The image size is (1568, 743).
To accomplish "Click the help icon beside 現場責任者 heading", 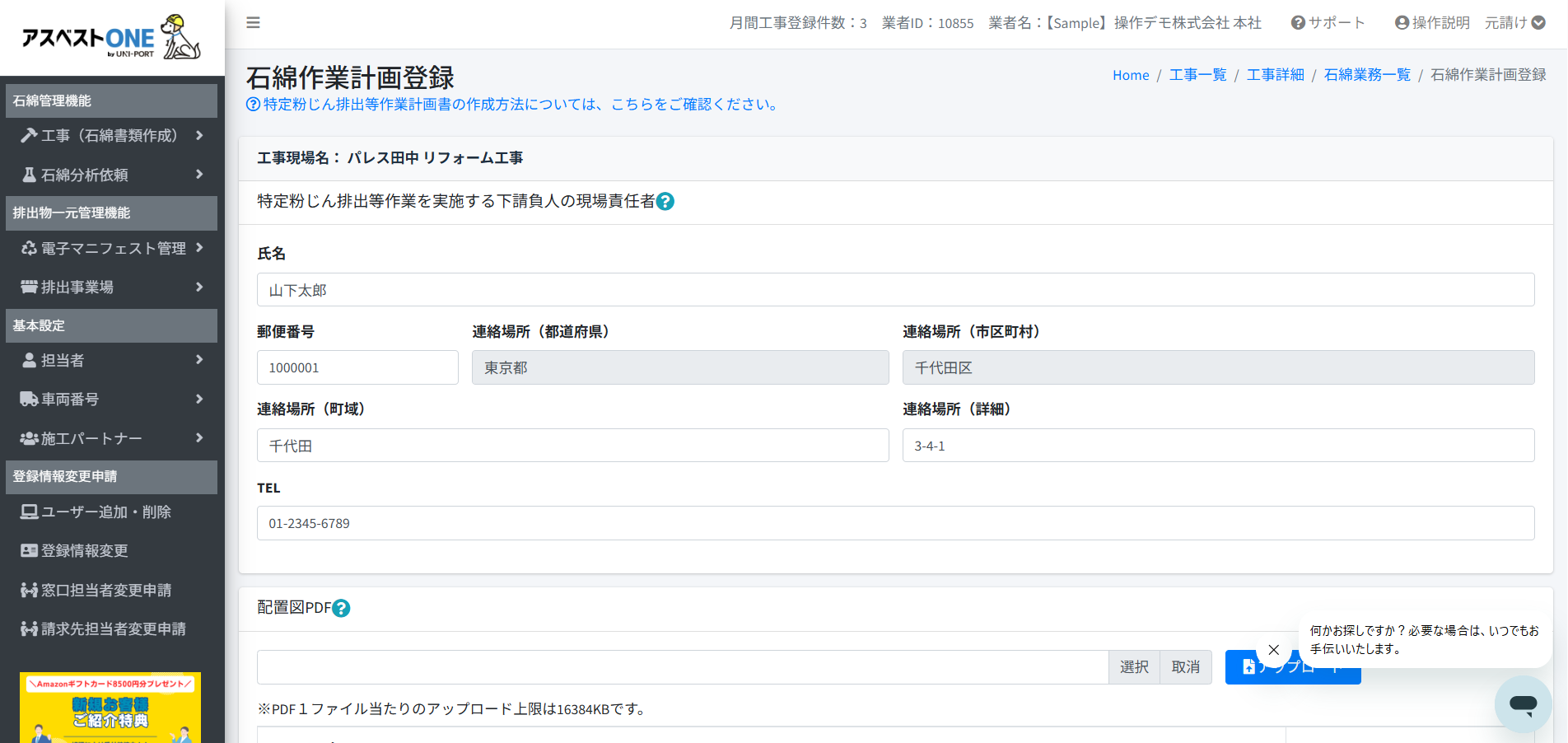I will coord(665,202).
